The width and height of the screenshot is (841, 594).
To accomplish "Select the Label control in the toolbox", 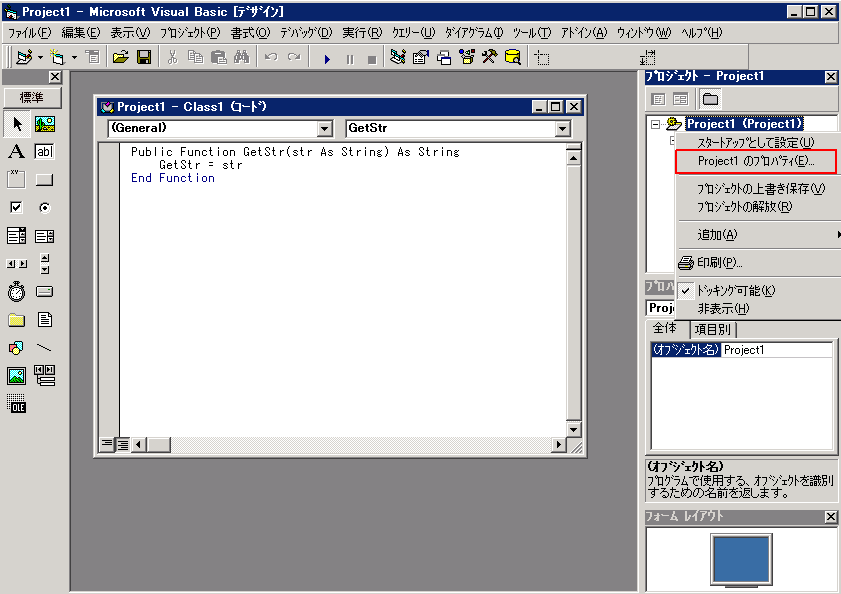I will pos(16,150).
